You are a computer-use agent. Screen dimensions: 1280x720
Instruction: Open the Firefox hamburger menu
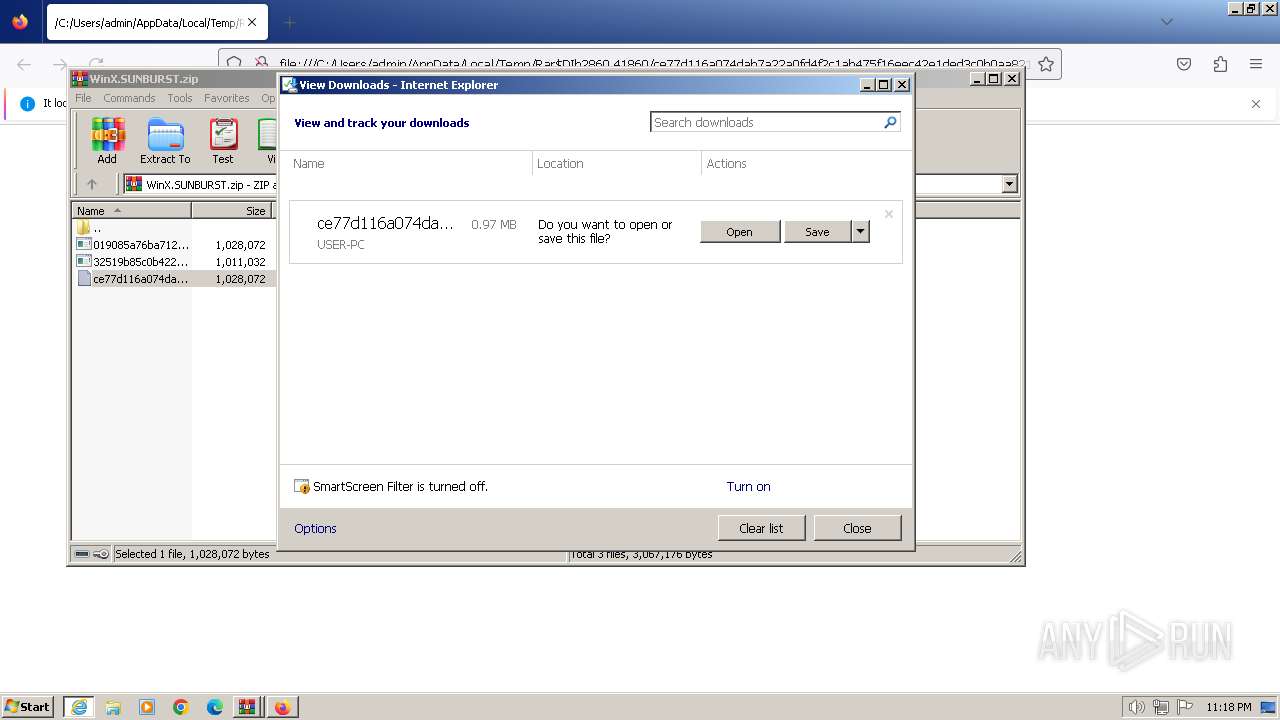coord(1256,64)
